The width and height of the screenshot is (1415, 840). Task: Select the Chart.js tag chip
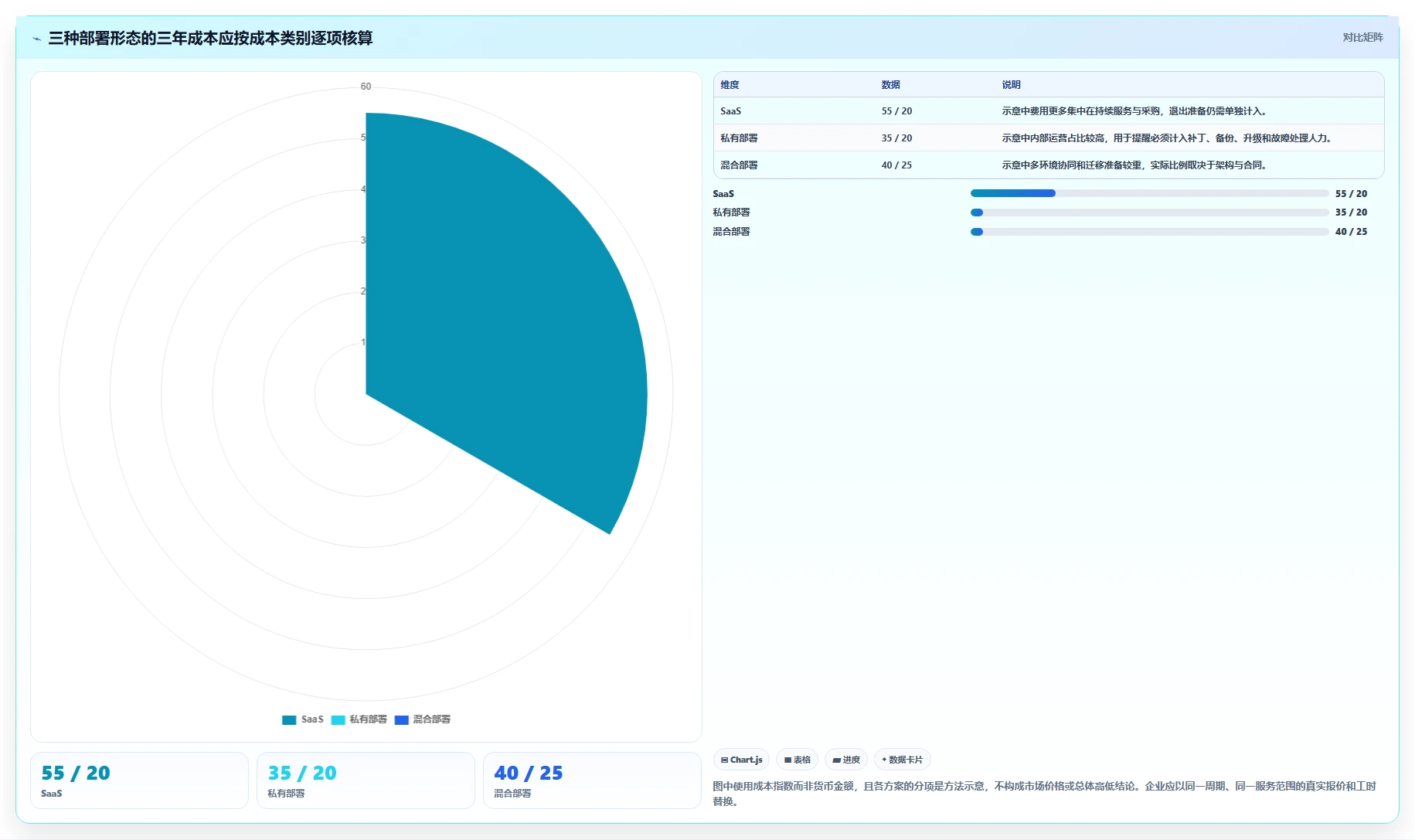pos(741,760)
